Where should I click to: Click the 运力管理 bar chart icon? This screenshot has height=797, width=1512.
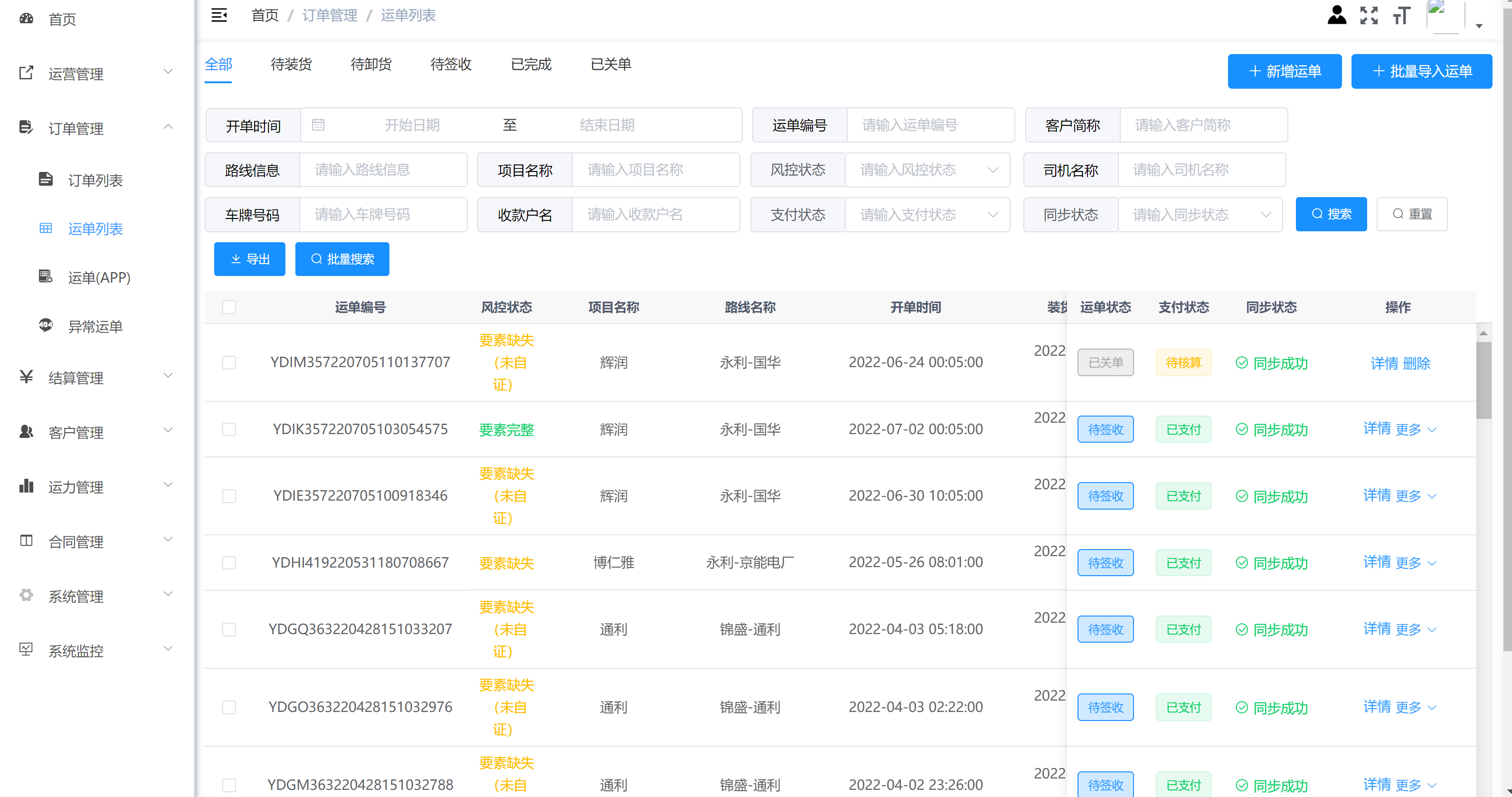(x=27, y=486)
